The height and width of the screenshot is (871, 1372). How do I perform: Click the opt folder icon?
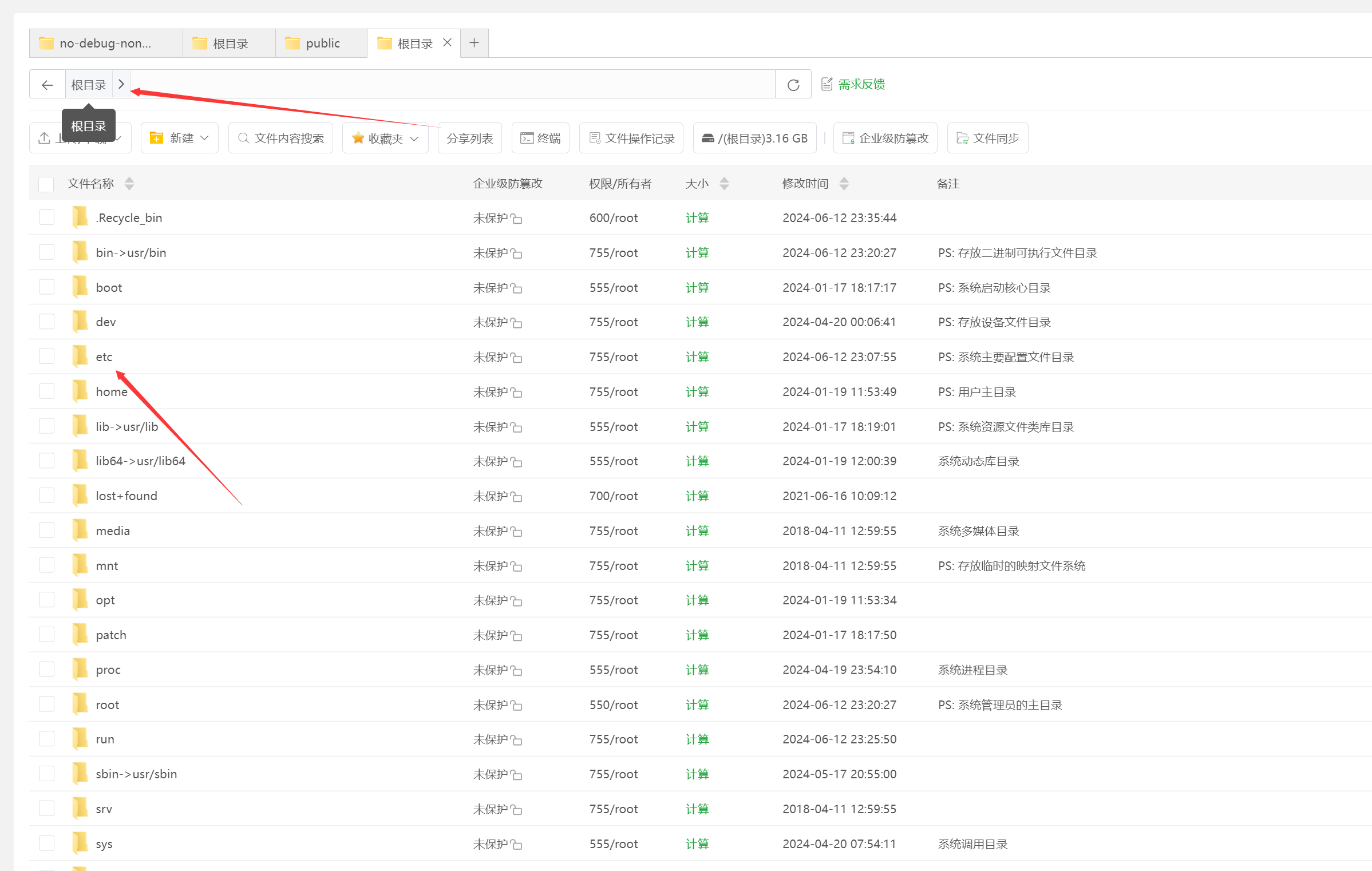80,600
